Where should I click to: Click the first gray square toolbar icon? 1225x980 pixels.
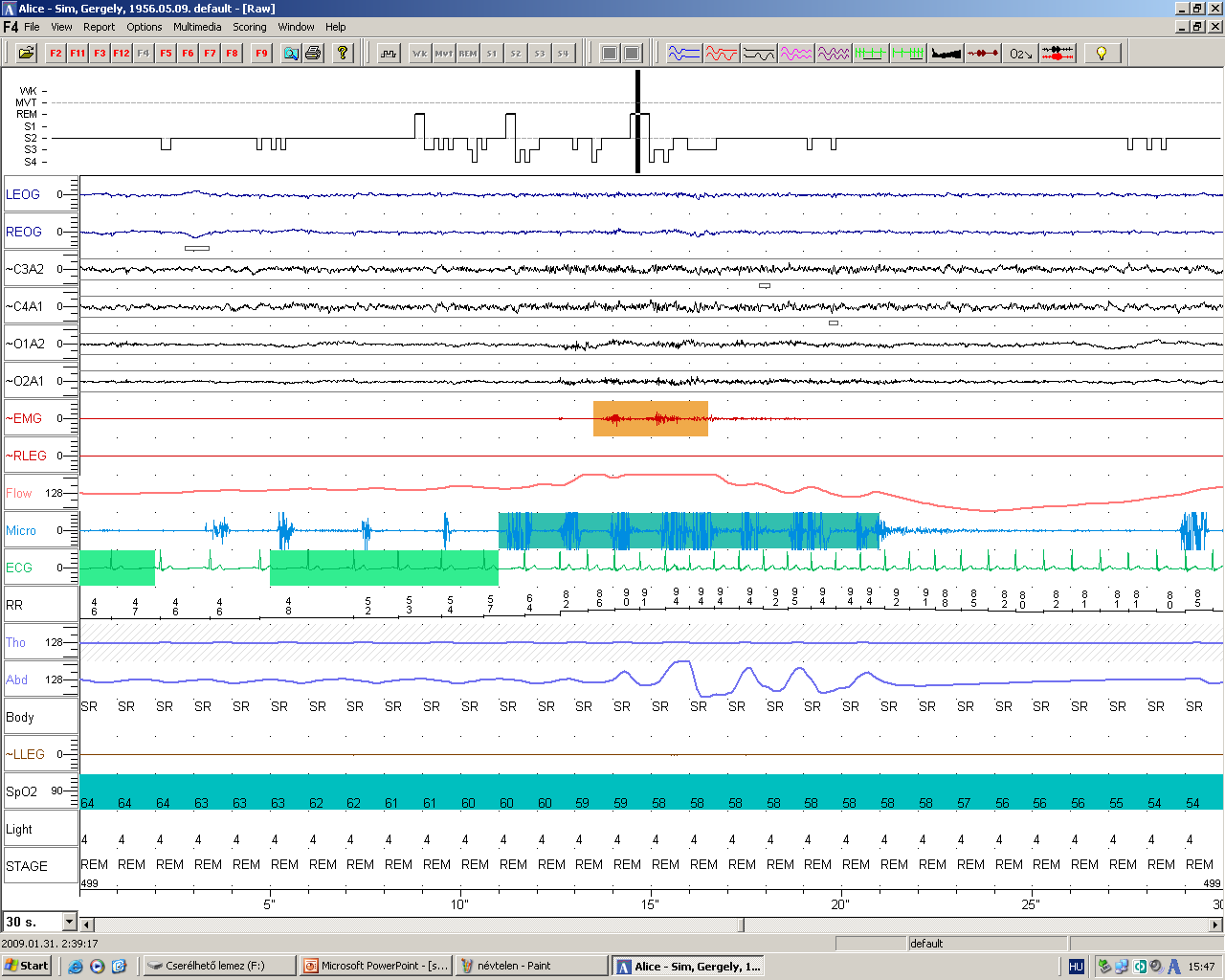click(x=610, y=54)
